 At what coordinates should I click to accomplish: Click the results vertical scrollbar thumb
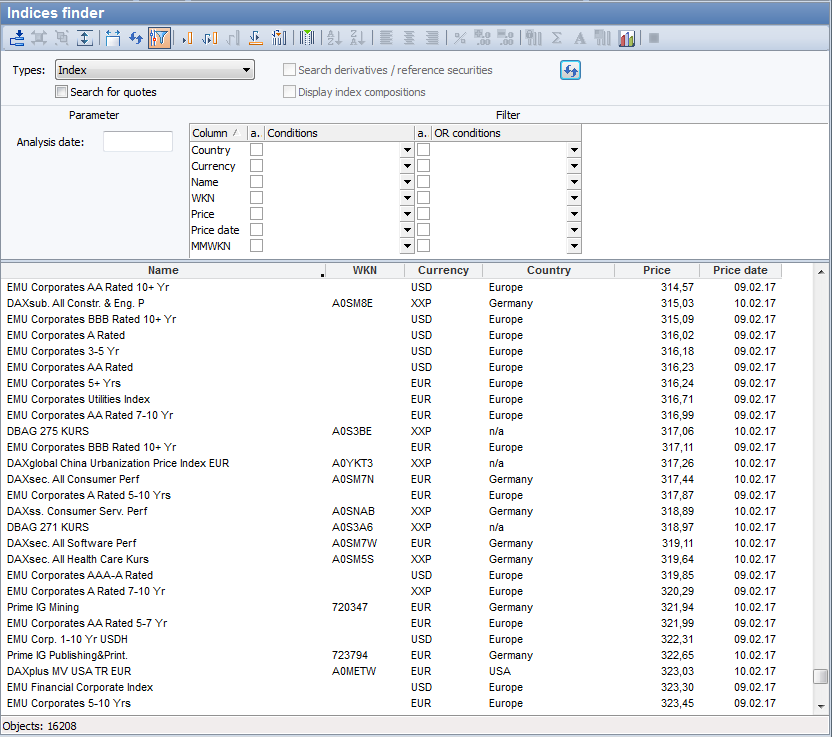pos(820,677)
